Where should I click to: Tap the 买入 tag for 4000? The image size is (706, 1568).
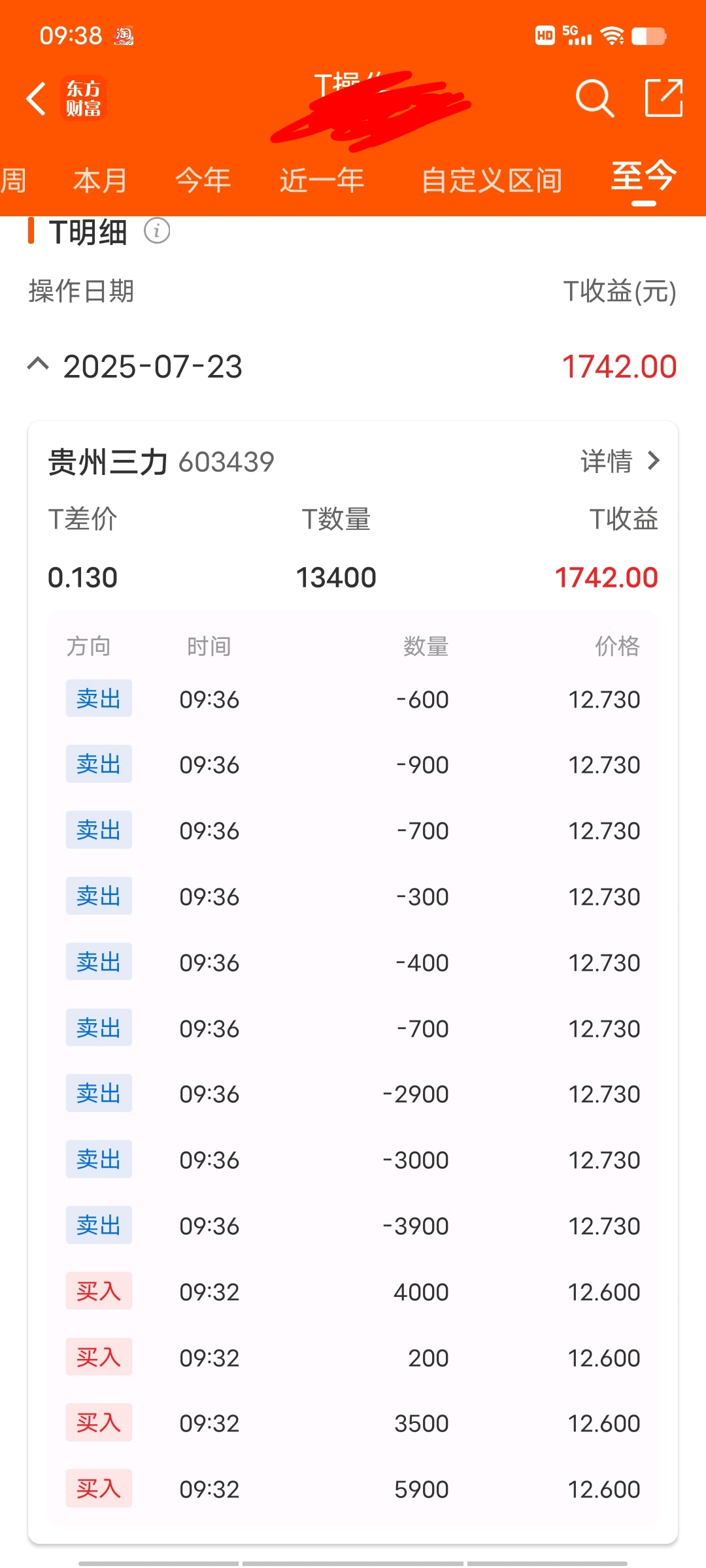tap(99, 1291)
